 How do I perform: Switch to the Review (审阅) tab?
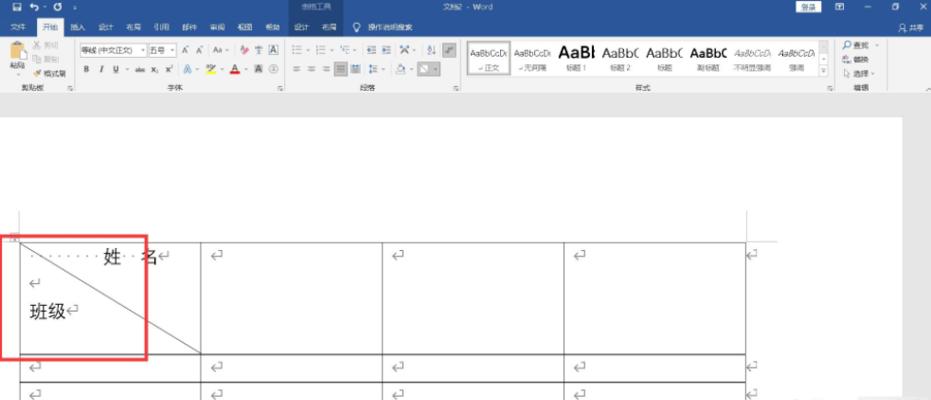(x=217, y=27)
